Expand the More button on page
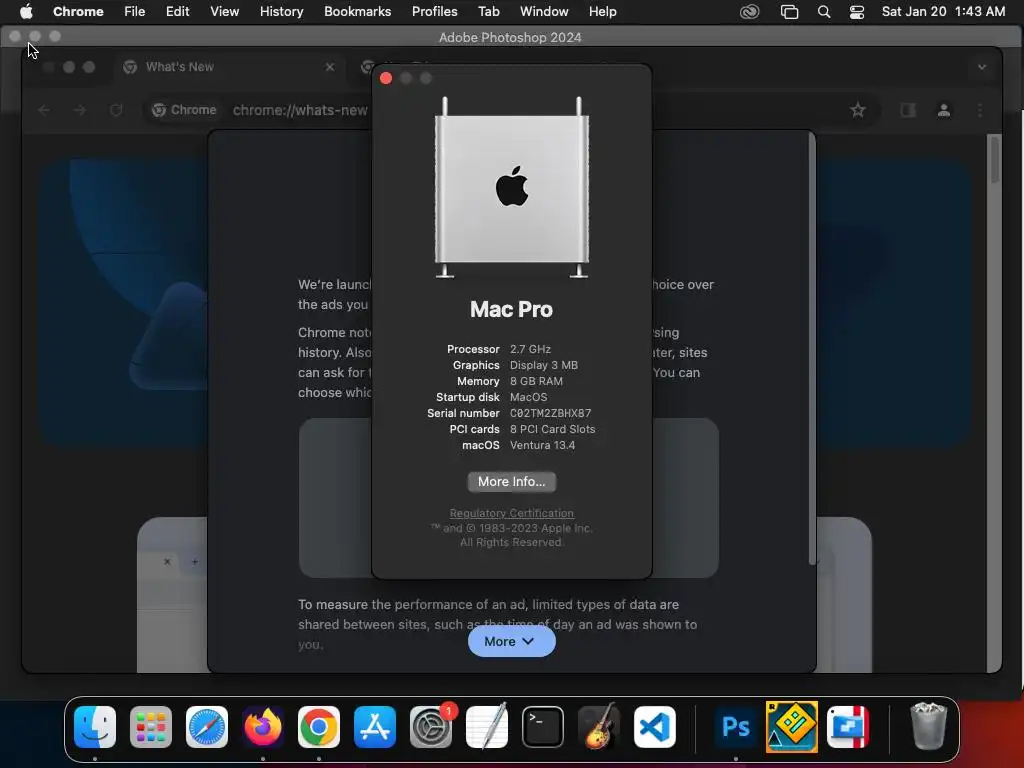This screenshot has height=768, width=1024. [511, 641]
